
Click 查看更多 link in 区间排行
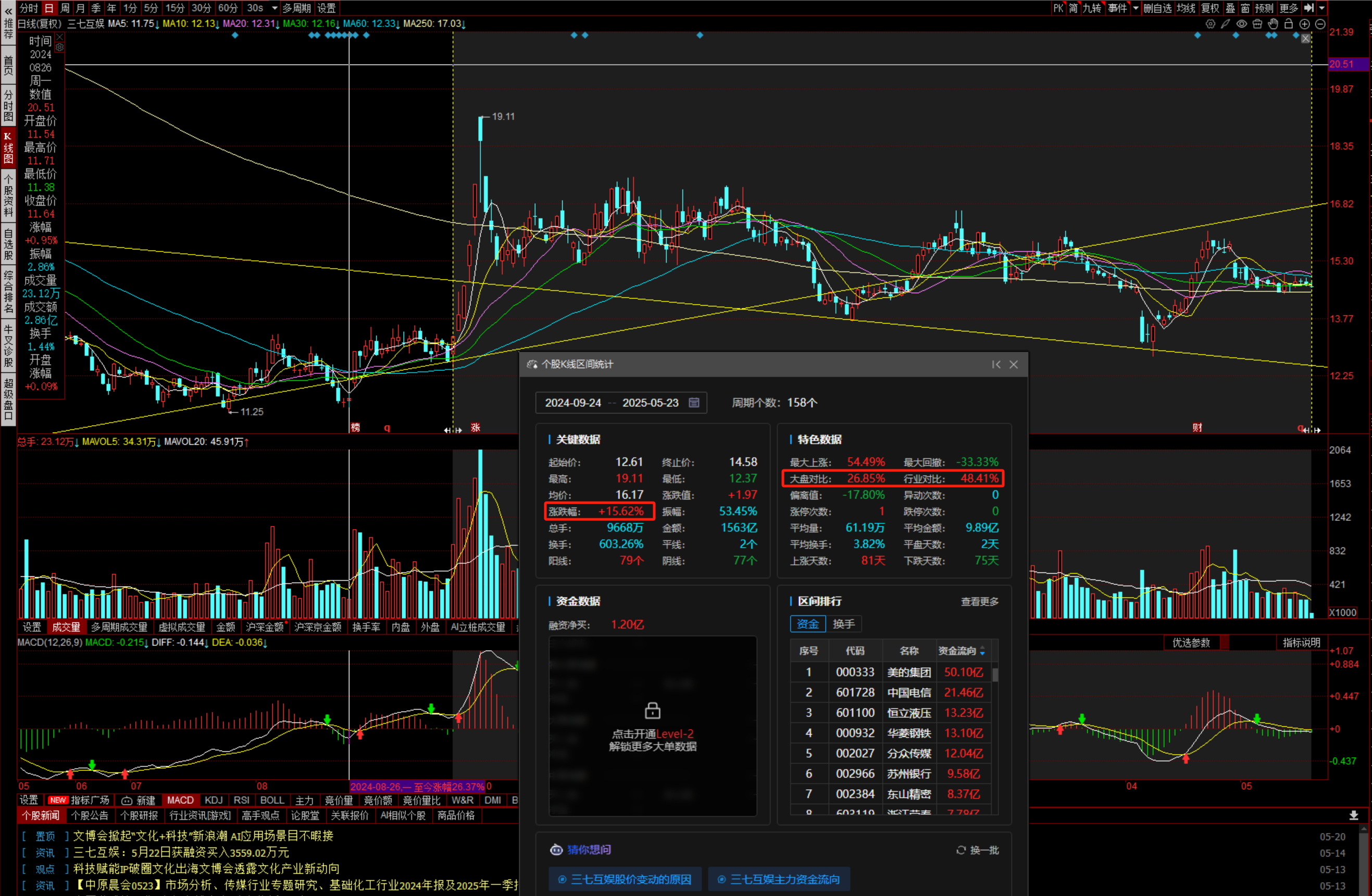(979, 601)
